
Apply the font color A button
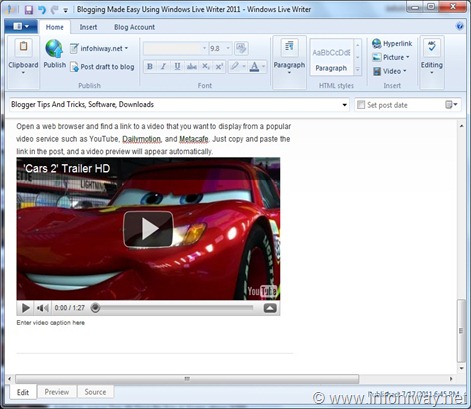pos(254,66)
